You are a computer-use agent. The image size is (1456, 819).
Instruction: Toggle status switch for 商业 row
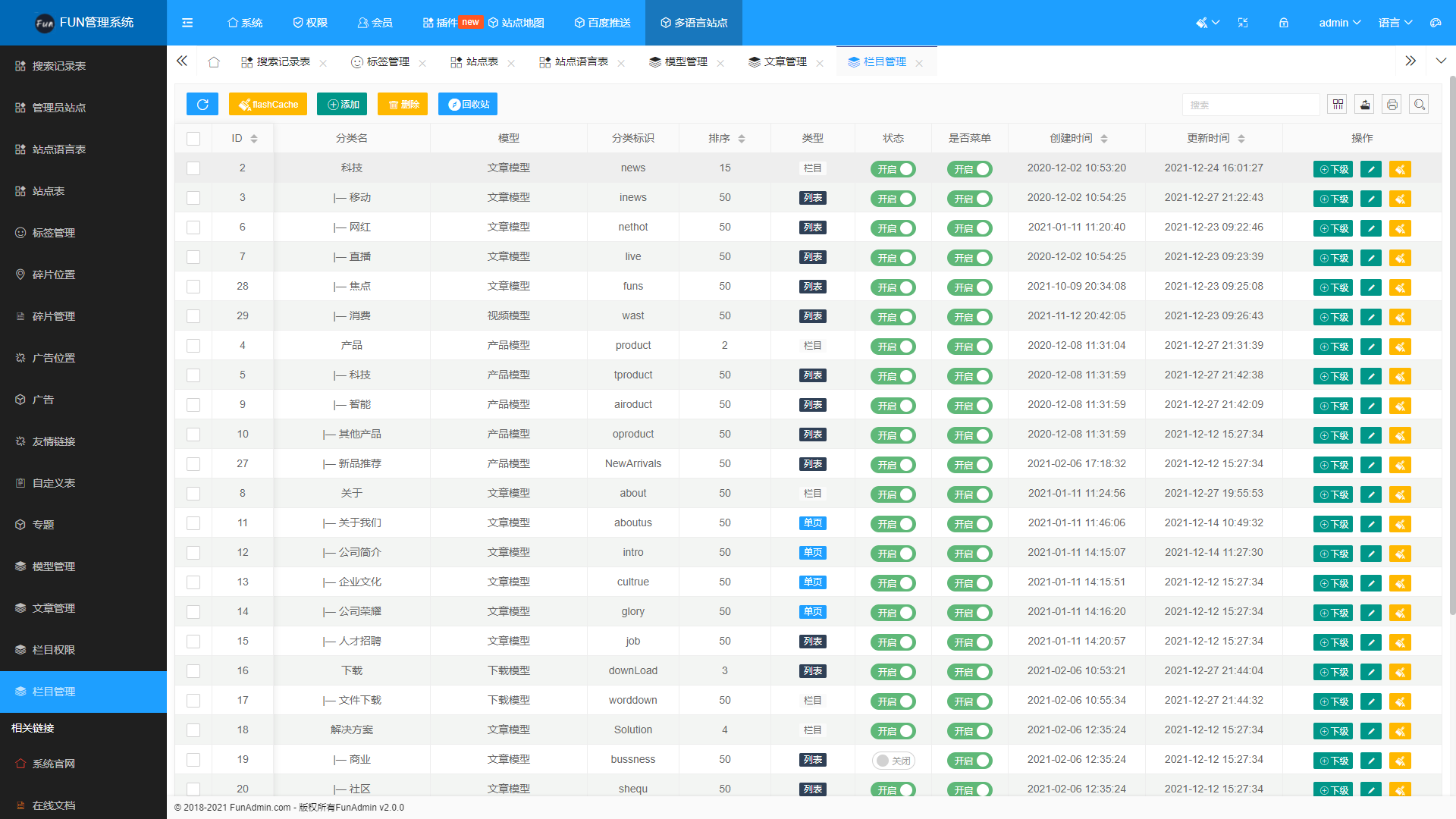[893, 761]
